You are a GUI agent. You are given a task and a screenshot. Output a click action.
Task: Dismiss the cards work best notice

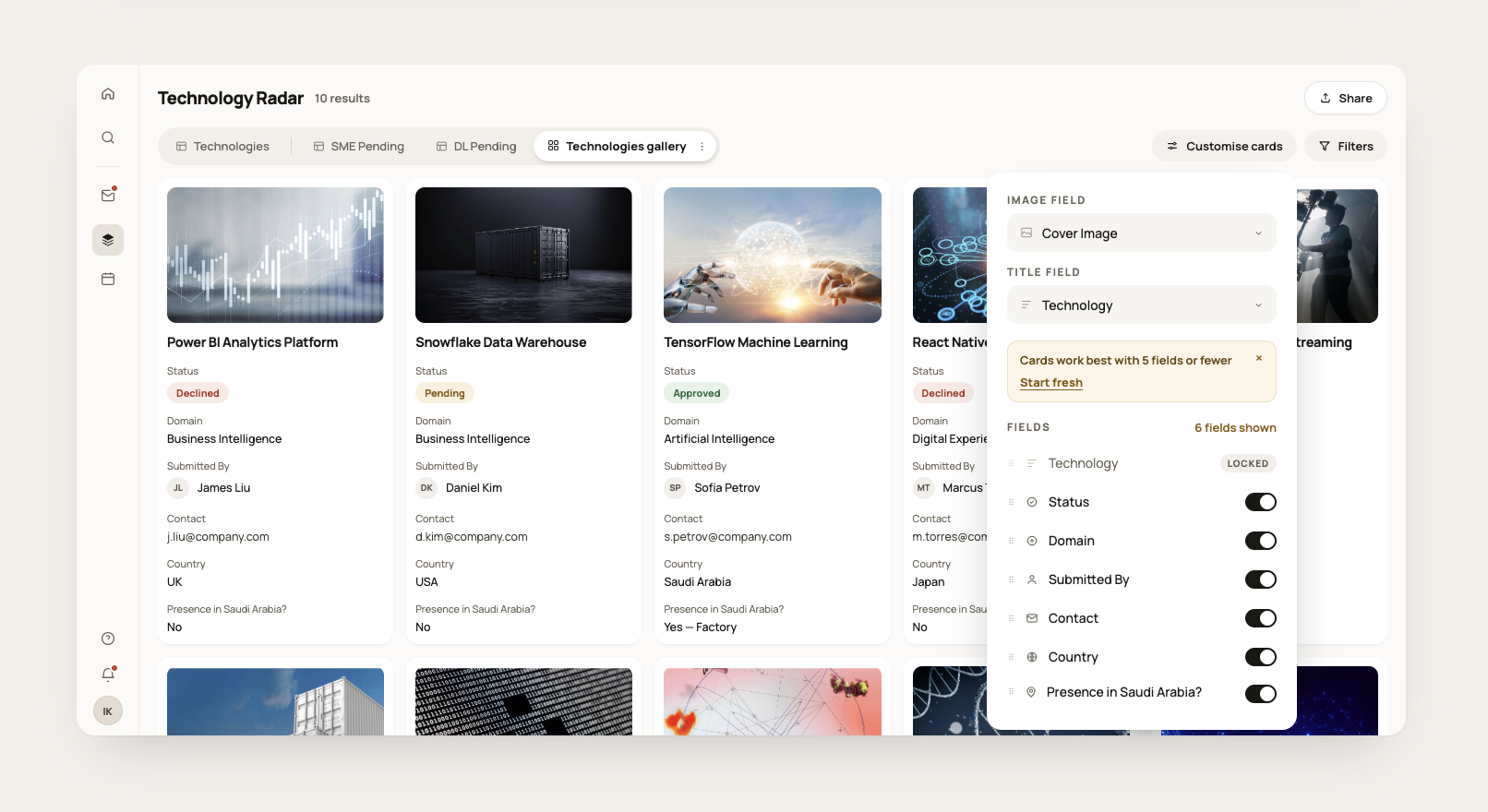[x=1259, y=358]
